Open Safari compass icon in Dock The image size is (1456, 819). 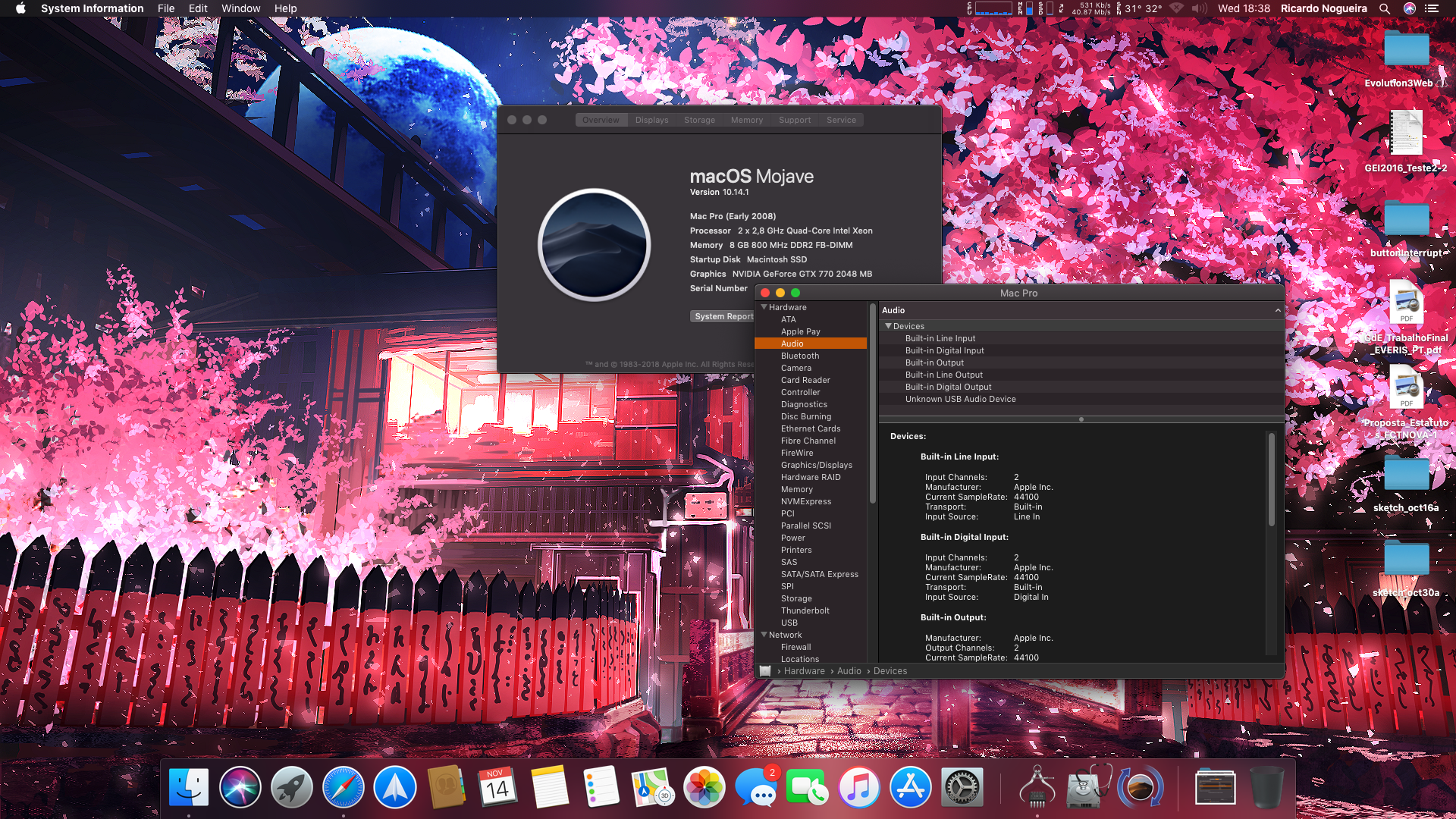click(343, 787)
